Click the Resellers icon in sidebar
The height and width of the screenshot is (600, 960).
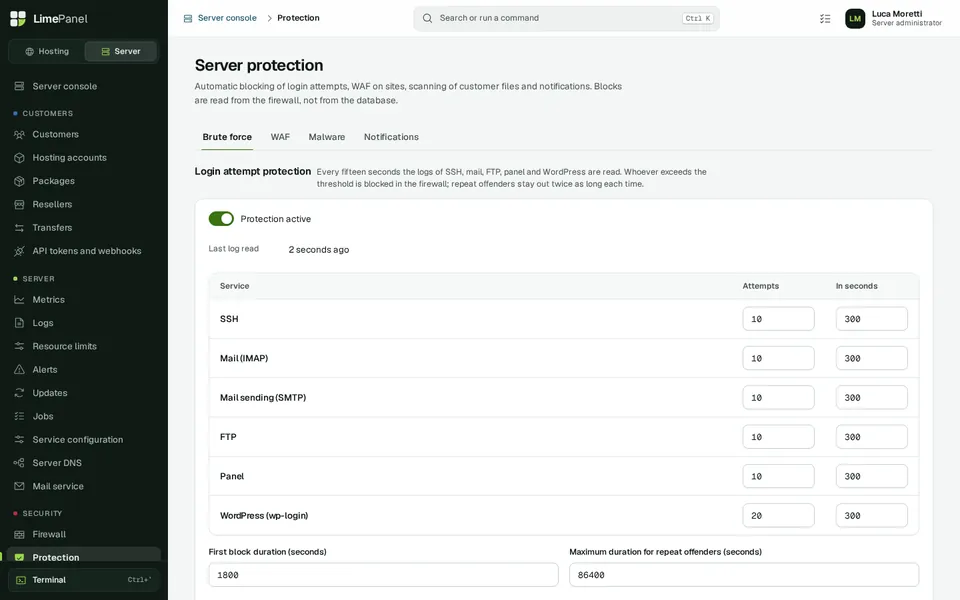(20, 204)
